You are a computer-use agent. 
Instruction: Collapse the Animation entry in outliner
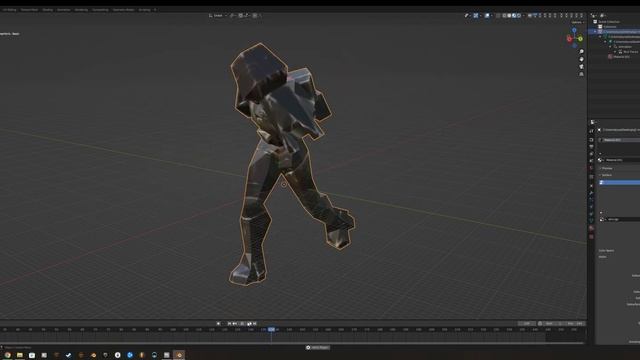click(610, 47)
